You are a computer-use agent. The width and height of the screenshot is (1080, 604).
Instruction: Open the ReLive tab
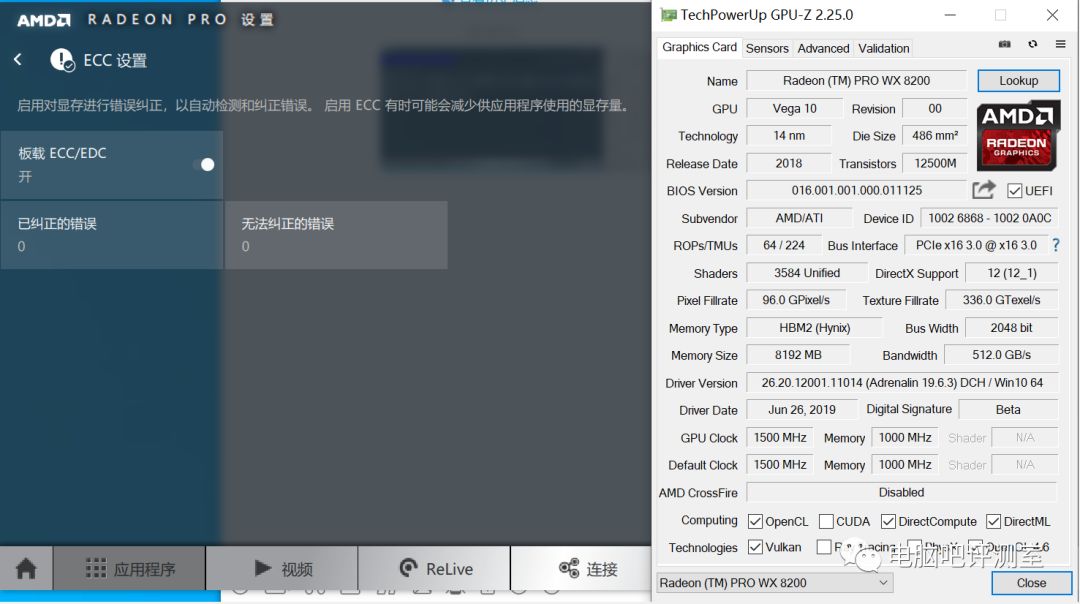(x=435, y=569)
